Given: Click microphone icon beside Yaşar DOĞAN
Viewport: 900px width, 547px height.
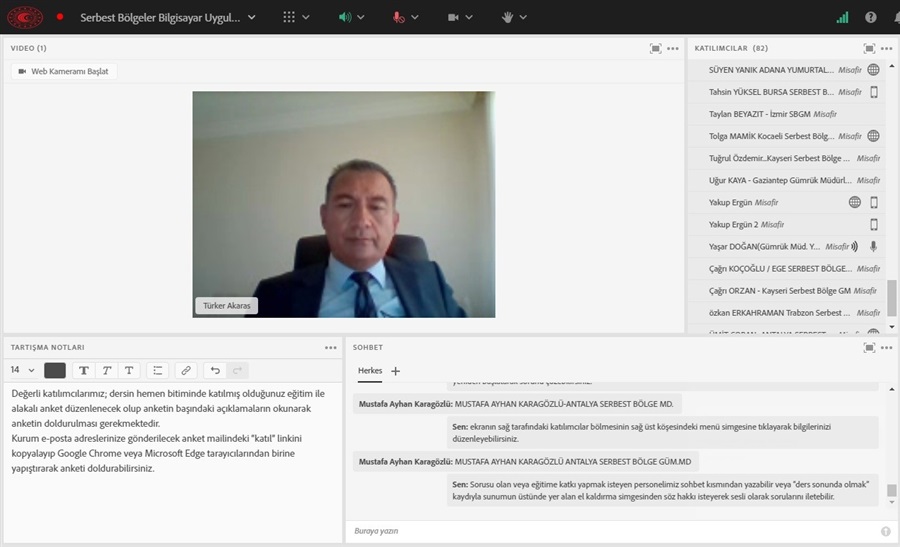Looking at the screenshot, I should point(873,246).
